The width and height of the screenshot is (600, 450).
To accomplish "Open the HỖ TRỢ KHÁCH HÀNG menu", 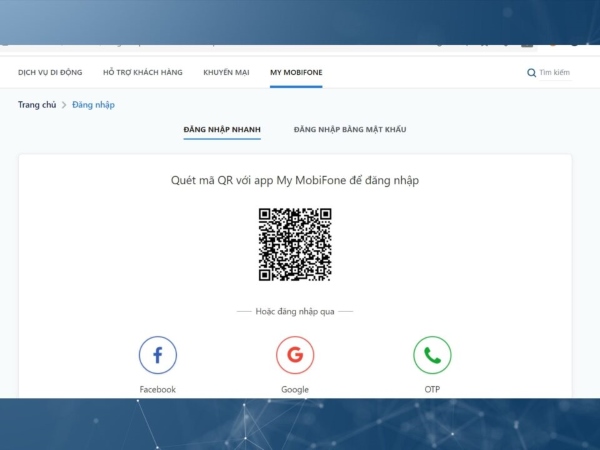I will point(141,73).
